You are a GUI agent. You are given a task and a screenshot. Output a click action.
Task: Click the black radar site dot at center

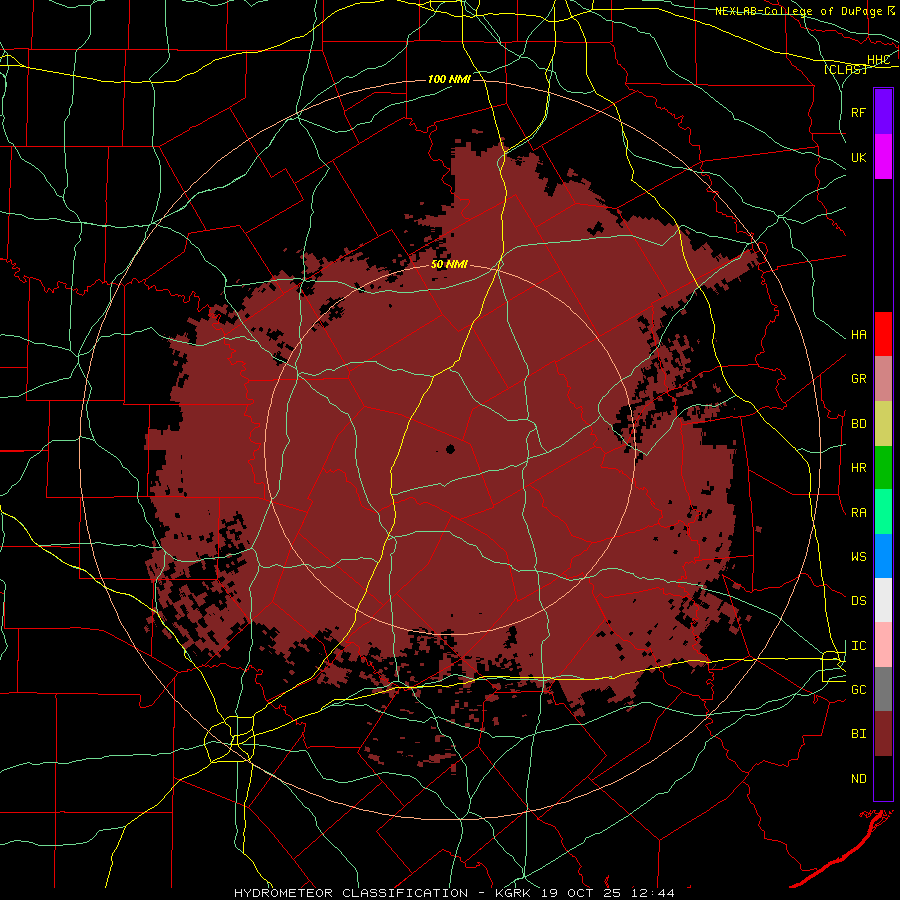coord(451,449)
